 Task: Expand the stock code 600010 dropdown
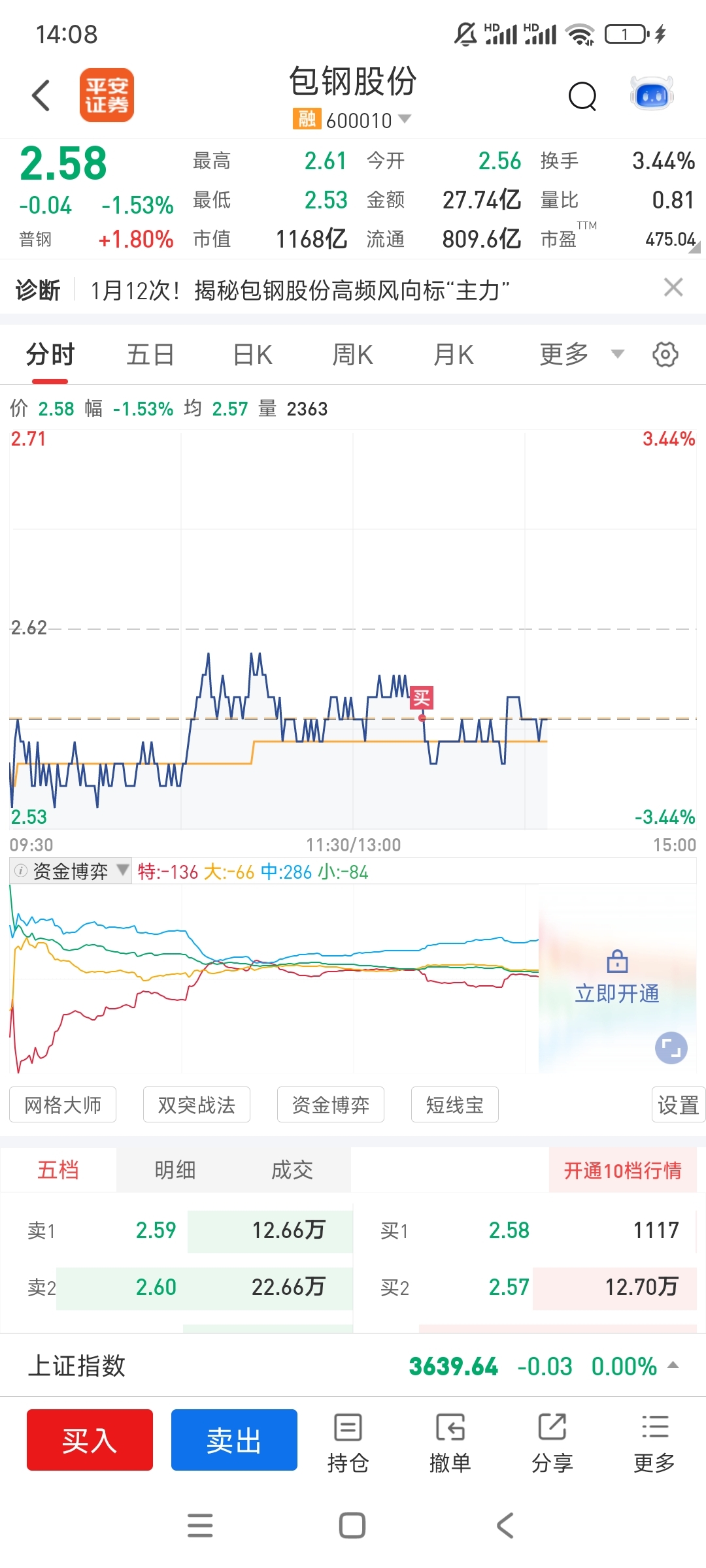pyautogui.click(x=405, y=119)
